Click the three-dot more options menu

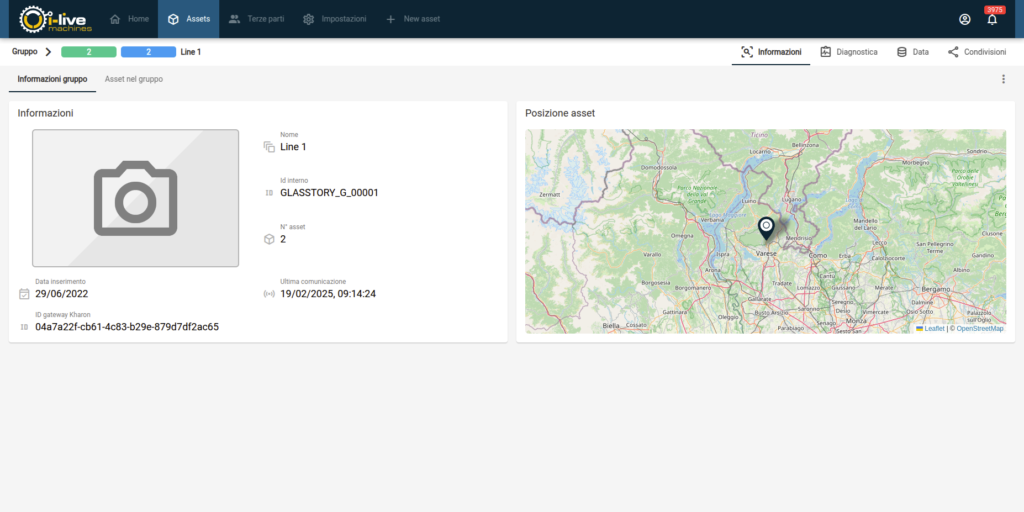[x=1003, y=79]
